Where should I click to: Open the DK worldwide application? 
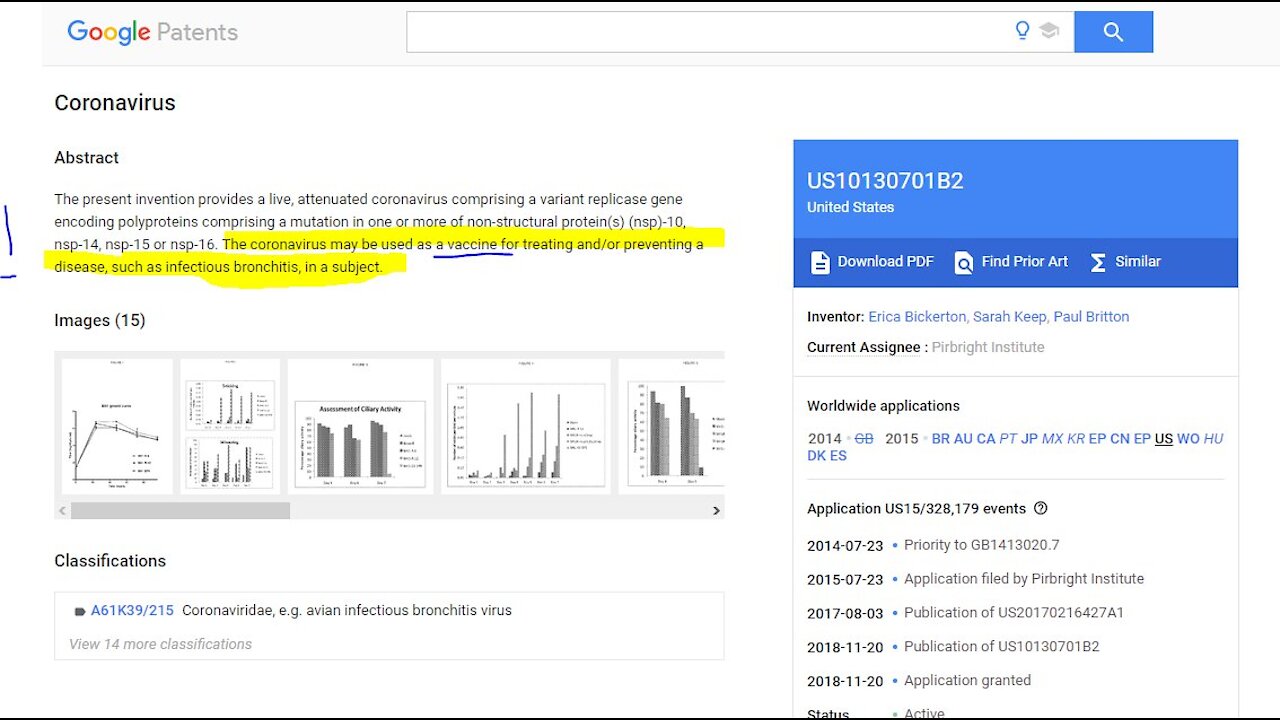[816, 456]
